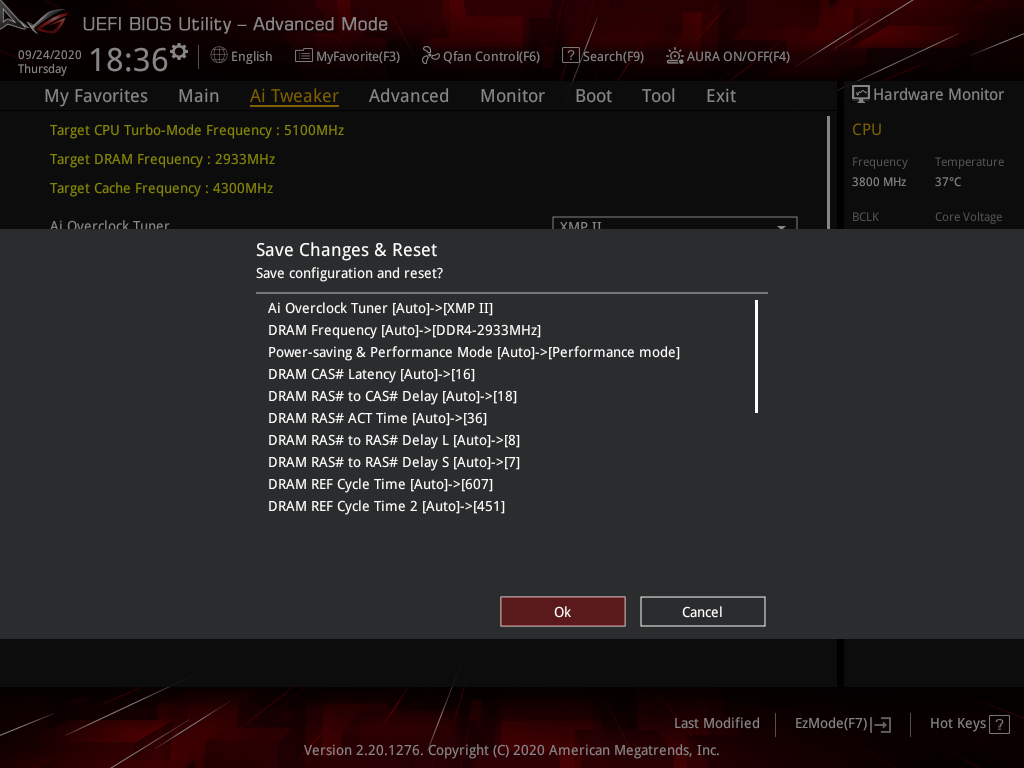The image size is (1024, 768).
Task: Click the Hot Keys question mark icon
Action: [999, 724]
